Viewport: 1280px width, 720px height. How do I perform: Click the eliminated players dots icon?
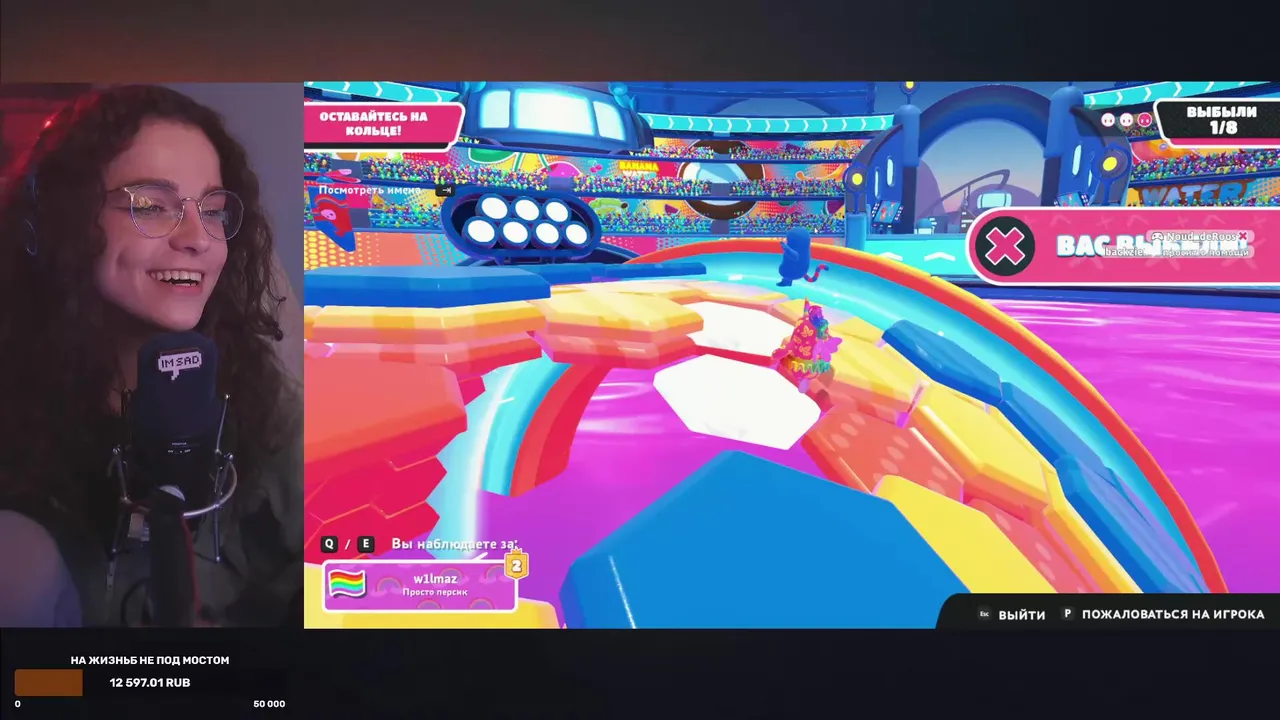[x=1126, y=120]
